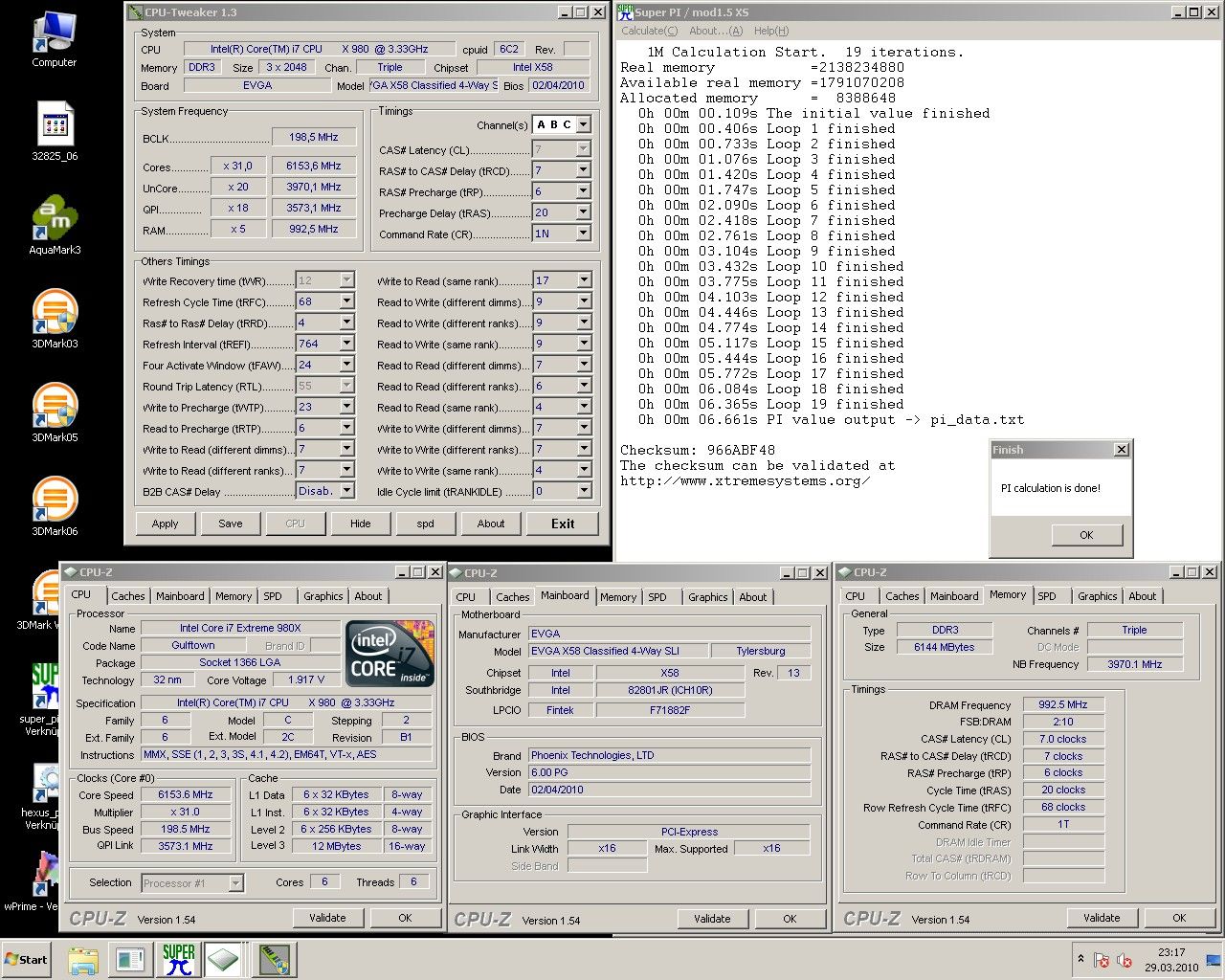Viewport: 1225px width, 980px height.
Task: Click OK in the Finish dialog
Action: 1086,535
